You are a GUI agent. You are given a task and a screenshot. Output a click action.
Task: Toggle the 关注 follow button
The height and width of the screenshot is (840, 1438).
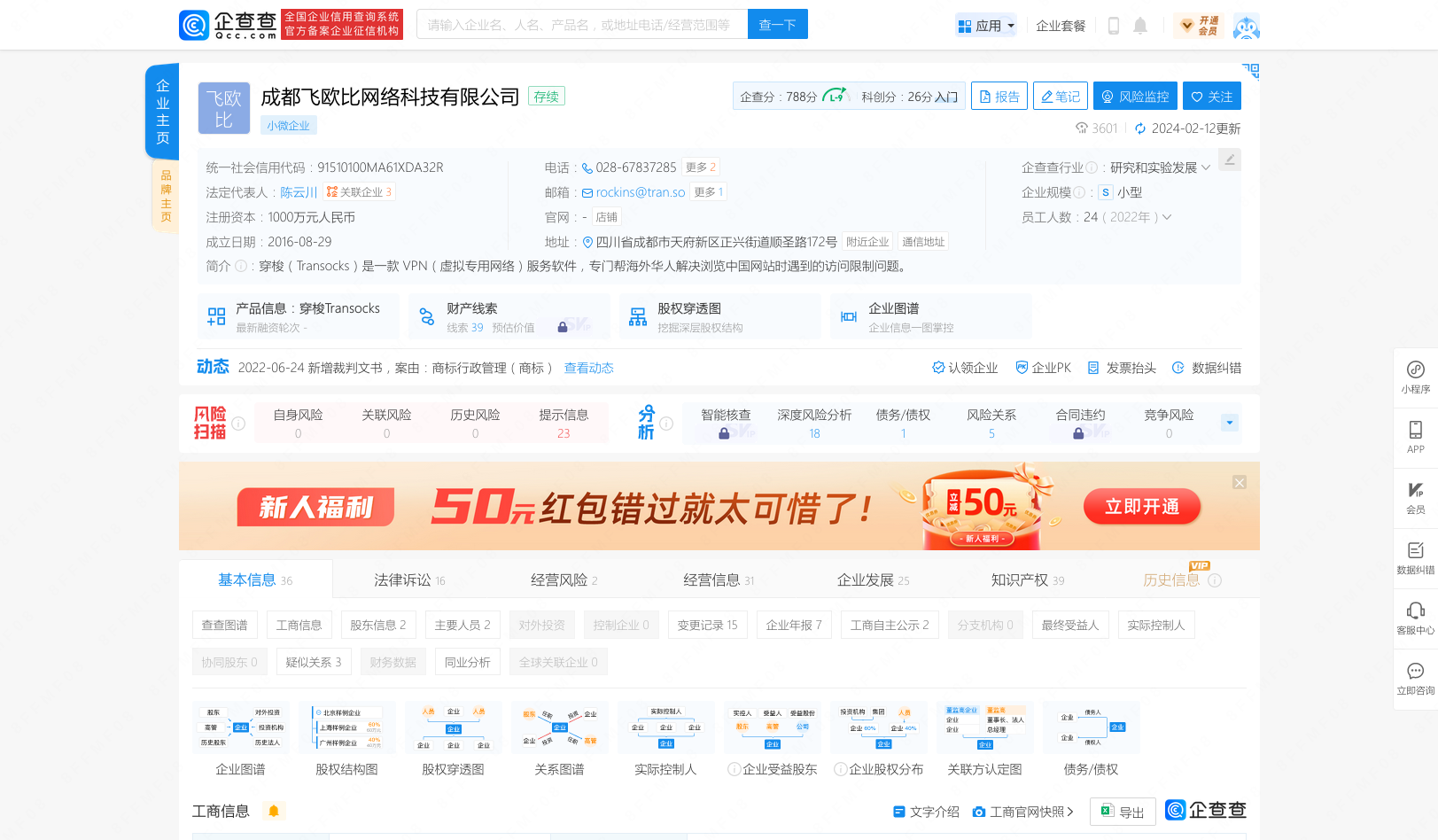1211,97
